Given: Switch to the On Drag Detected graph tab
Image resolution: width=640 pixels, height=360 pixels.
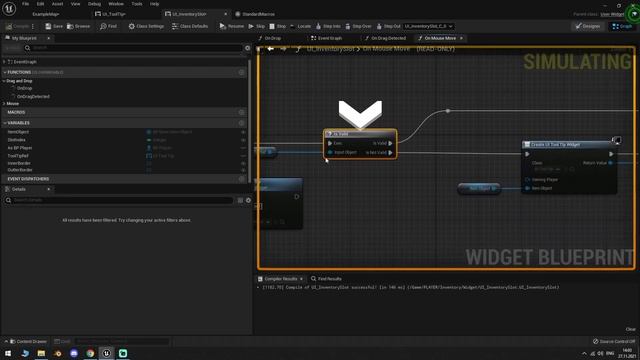Looking at the screenshot, I should [x=385, y=38].
